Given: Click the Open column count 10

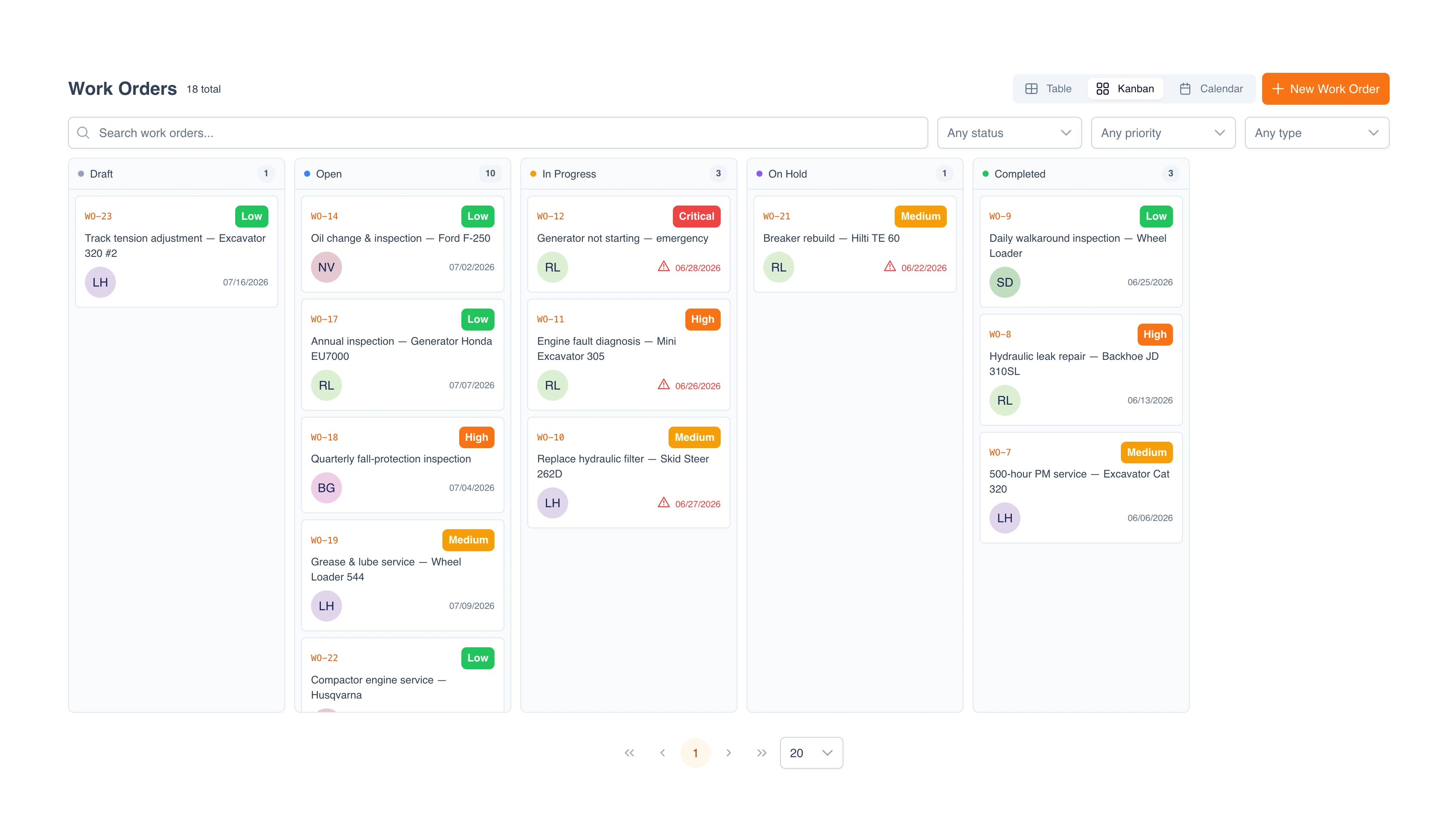Looking at the screenshot, I should coord(490,173).
